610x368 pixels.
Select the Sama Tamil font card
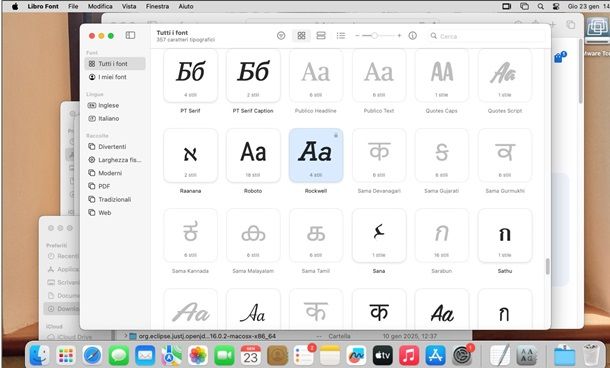pos(316,236)
